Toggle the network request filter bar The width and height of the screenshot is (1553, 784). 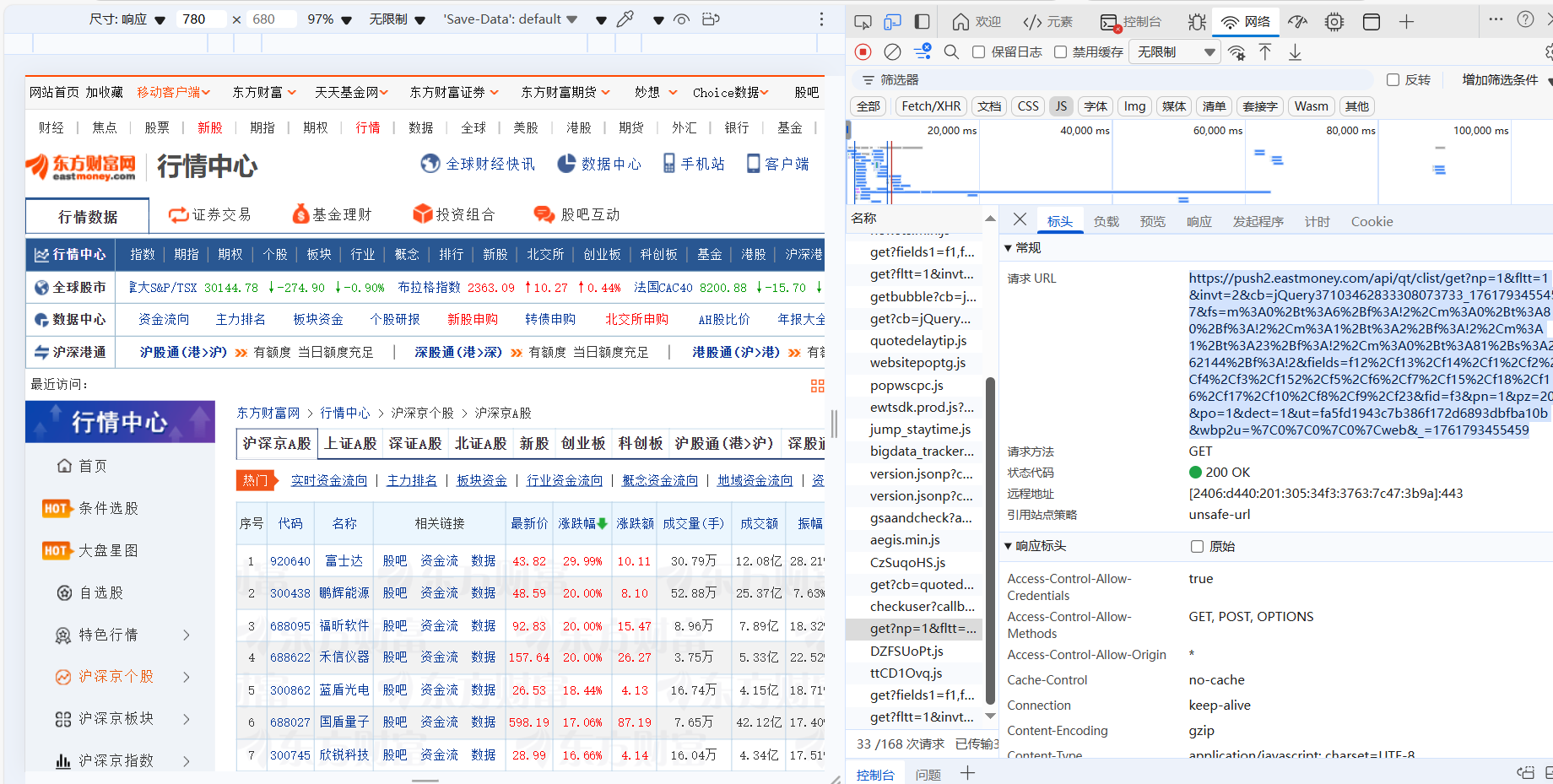click(x=922, y=51)
